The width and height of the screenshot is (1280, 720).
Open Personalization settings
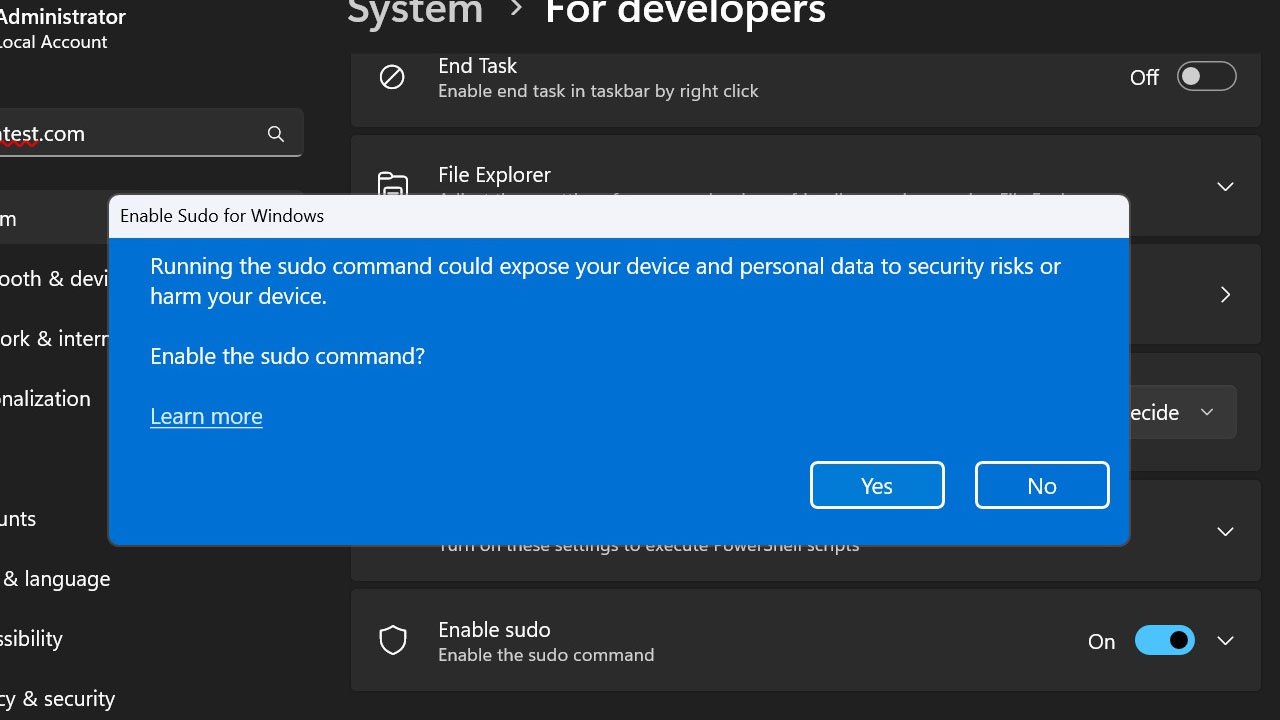[45, 398]
